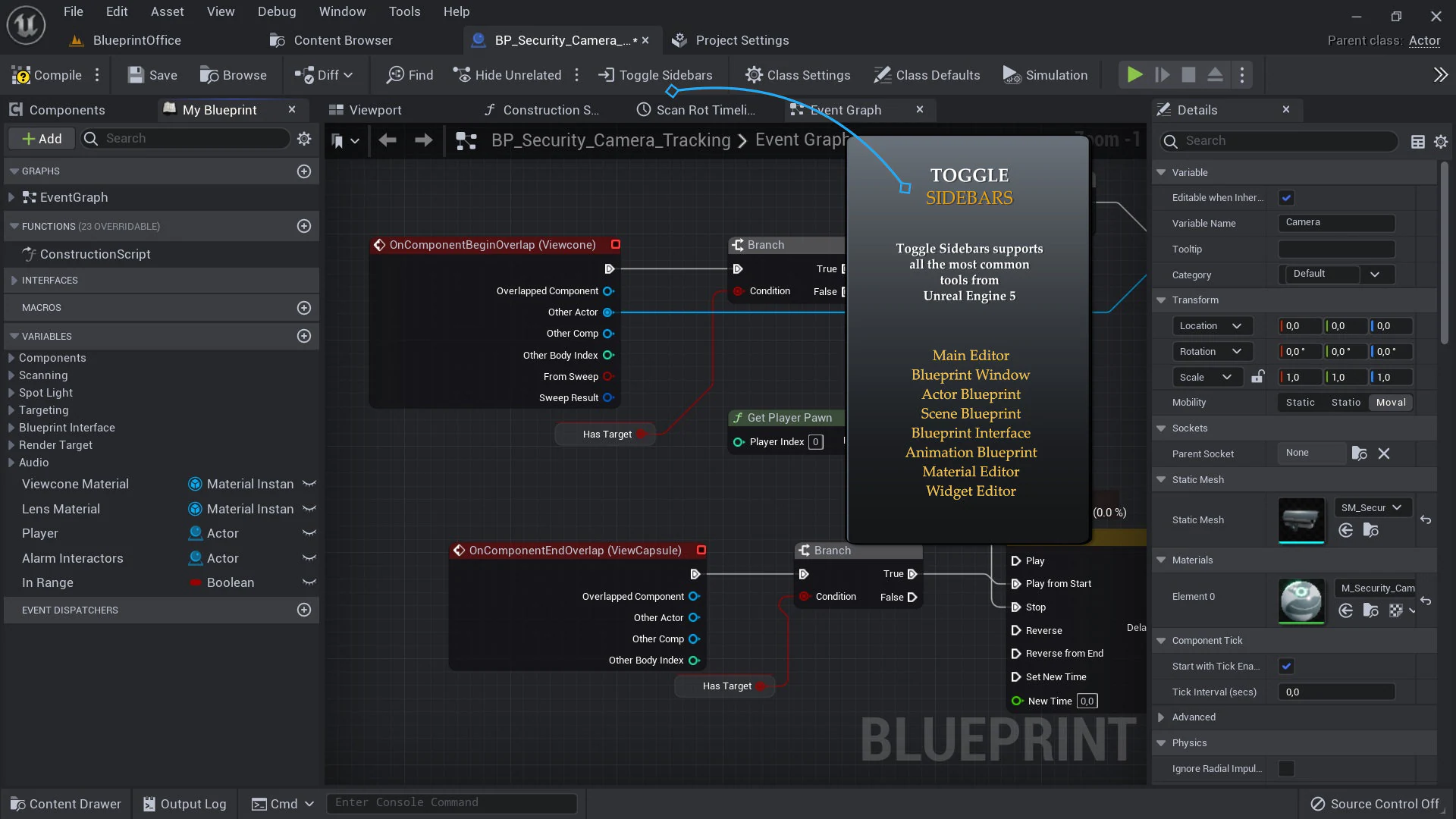Open Scale type dropdown
1456x819 pixels.
coord(1207,378)
